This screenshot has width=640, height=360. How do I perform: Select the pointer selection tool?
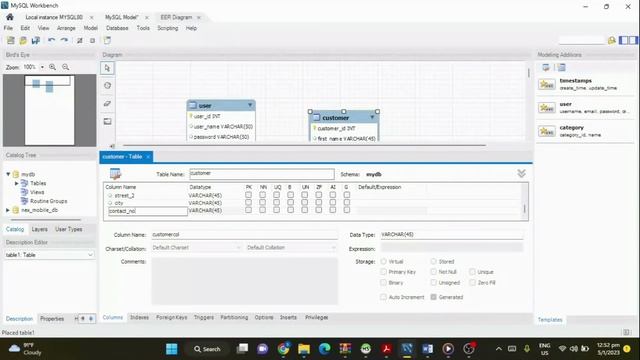(107, 68)
